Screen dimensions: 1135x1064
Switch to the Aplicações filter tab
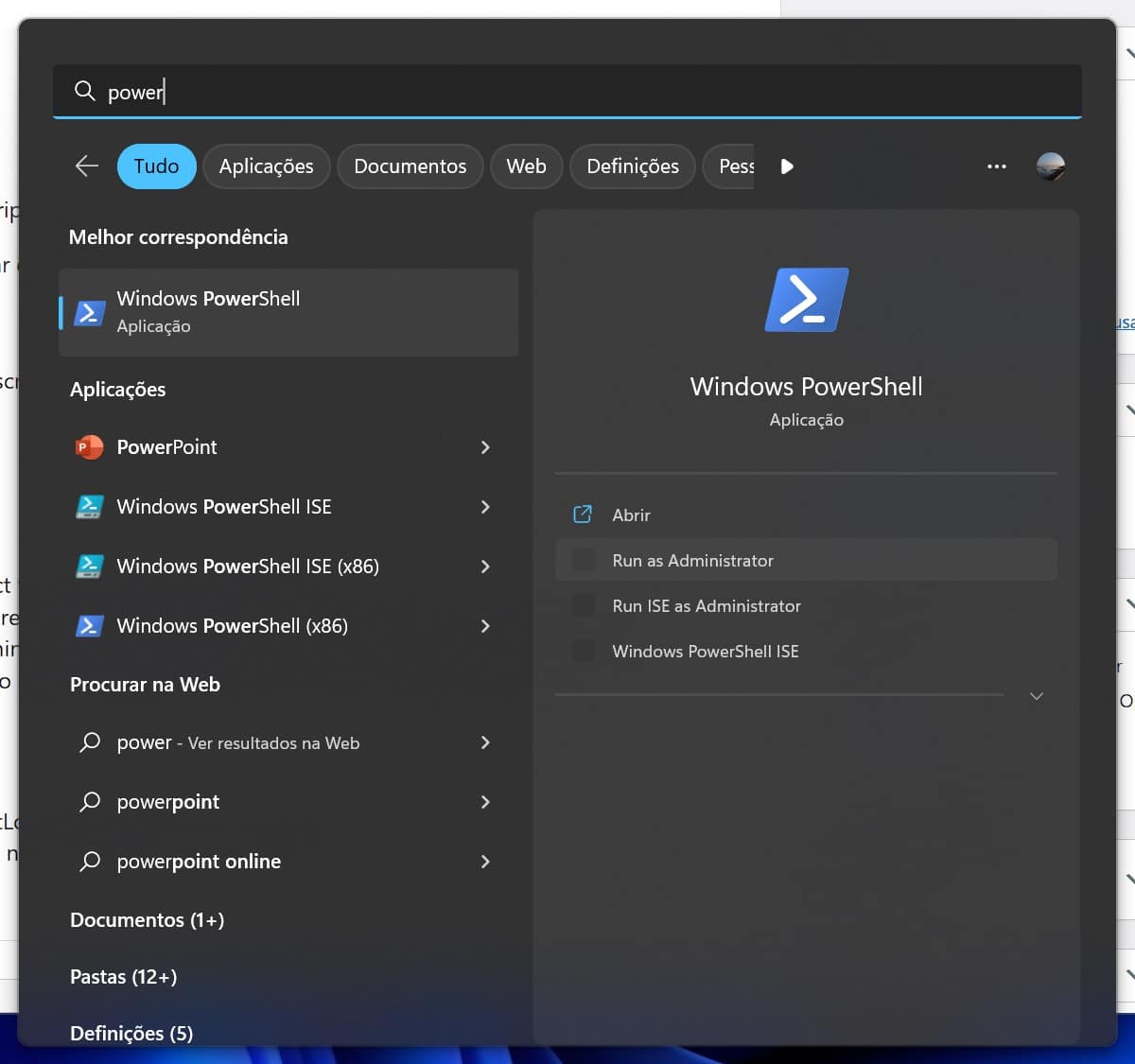tap(266, 166)
